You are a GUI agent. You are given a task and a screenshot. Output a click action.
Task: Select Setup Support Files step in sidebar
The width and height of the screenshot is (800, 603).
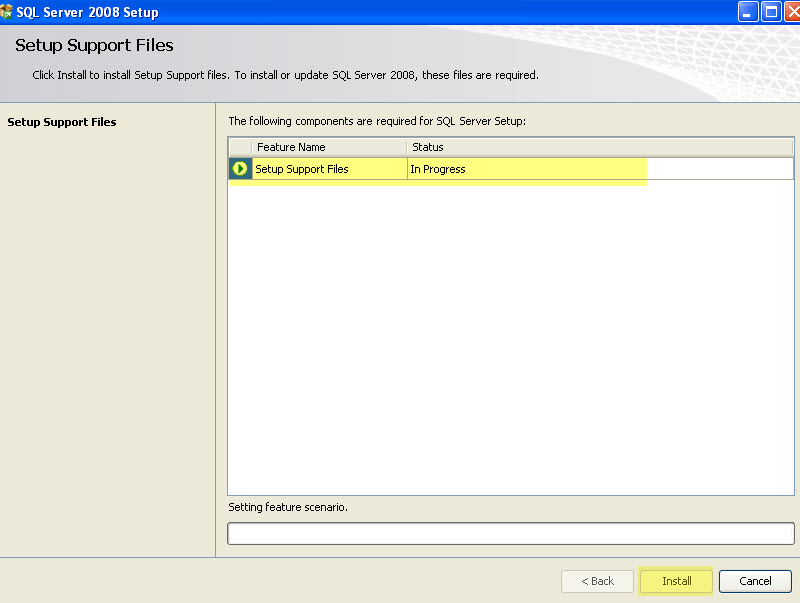62,122
